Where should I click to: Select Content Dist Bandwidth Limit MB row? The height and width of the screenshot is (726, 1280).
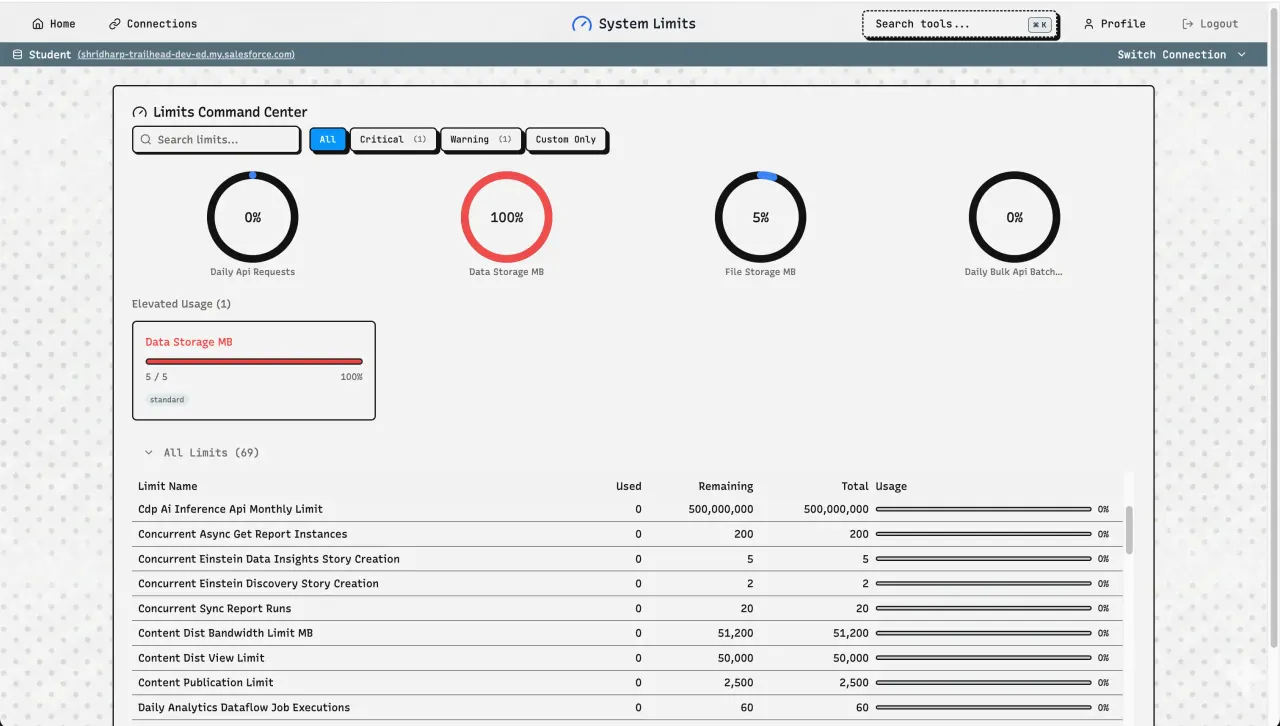[x=627, y=633]
